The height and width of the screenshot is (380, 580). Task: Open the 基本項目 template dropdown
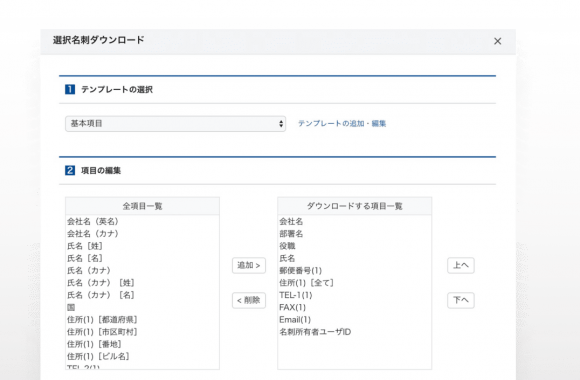click(175, 124)
